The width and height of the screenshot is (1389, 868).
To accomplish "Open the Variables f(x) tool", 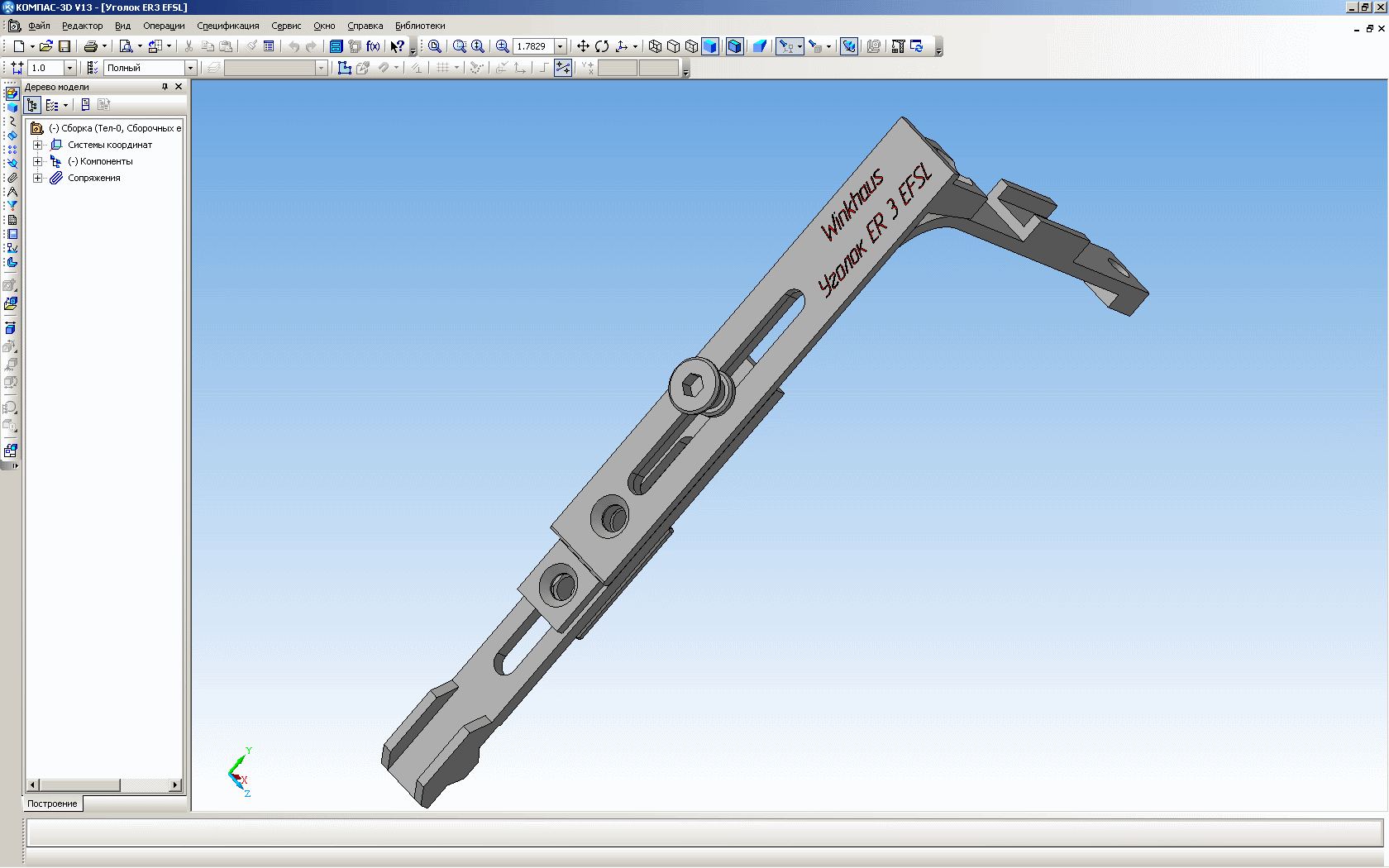I will 373,46.
